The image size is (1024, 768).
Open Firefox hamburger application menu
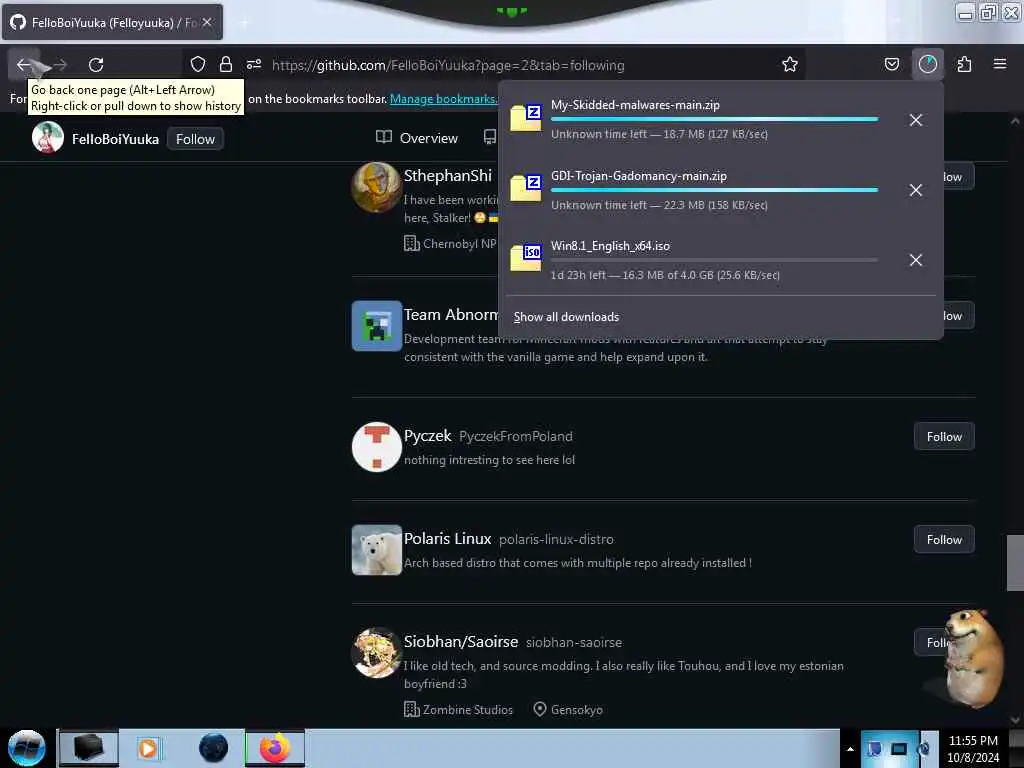tap(999, 64)
